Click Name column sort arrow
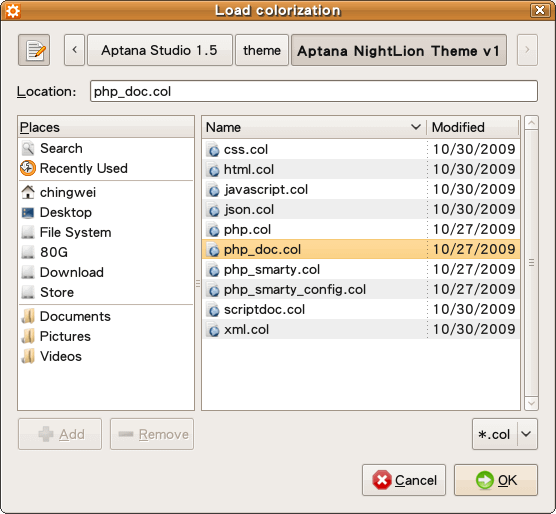Screen dimensions: 556x514 tap(416, 127)
